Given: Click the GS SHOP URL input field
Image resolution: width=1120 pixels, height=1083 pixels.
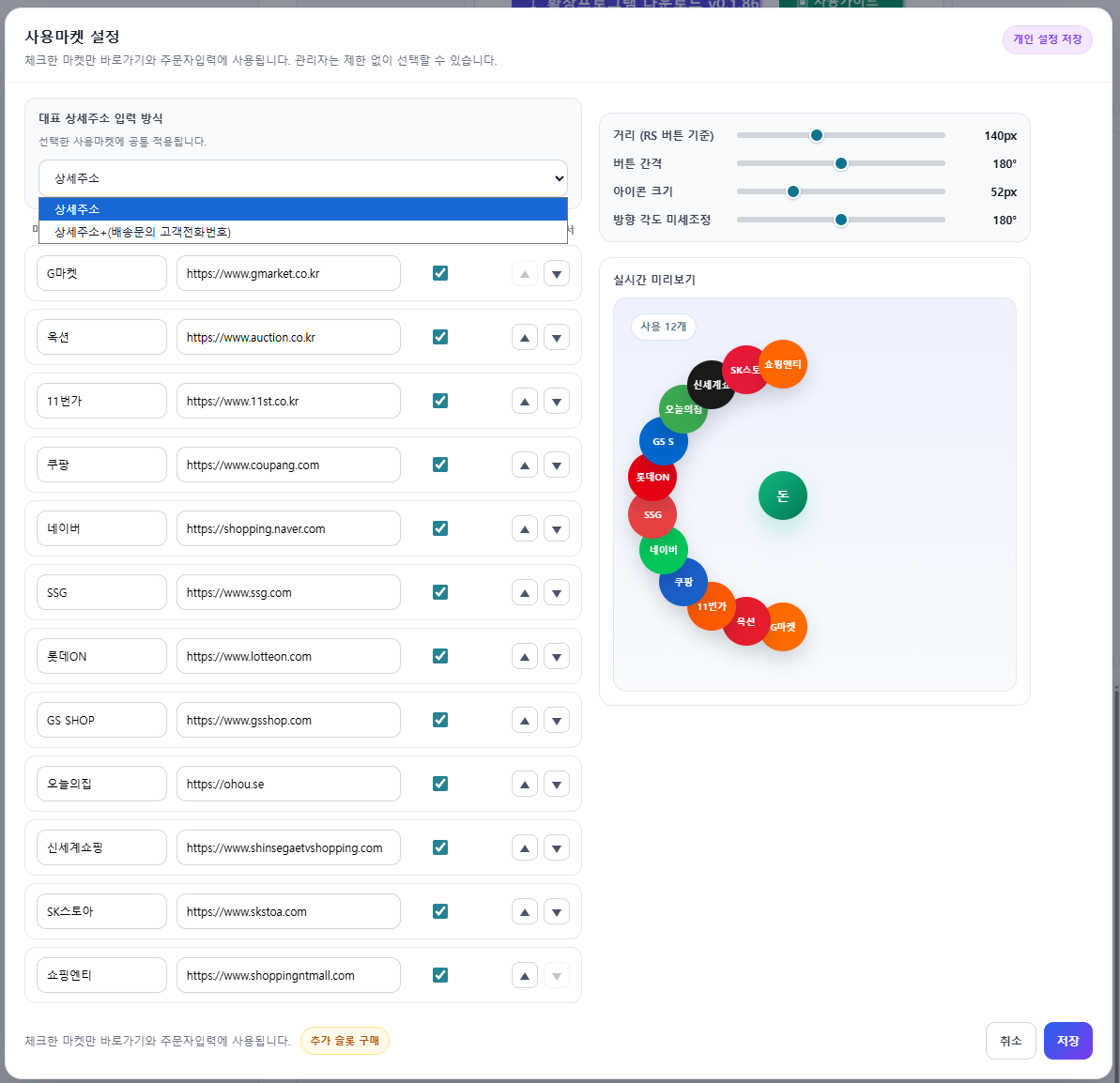Looking at the screenshot, I should coord(288,721).
